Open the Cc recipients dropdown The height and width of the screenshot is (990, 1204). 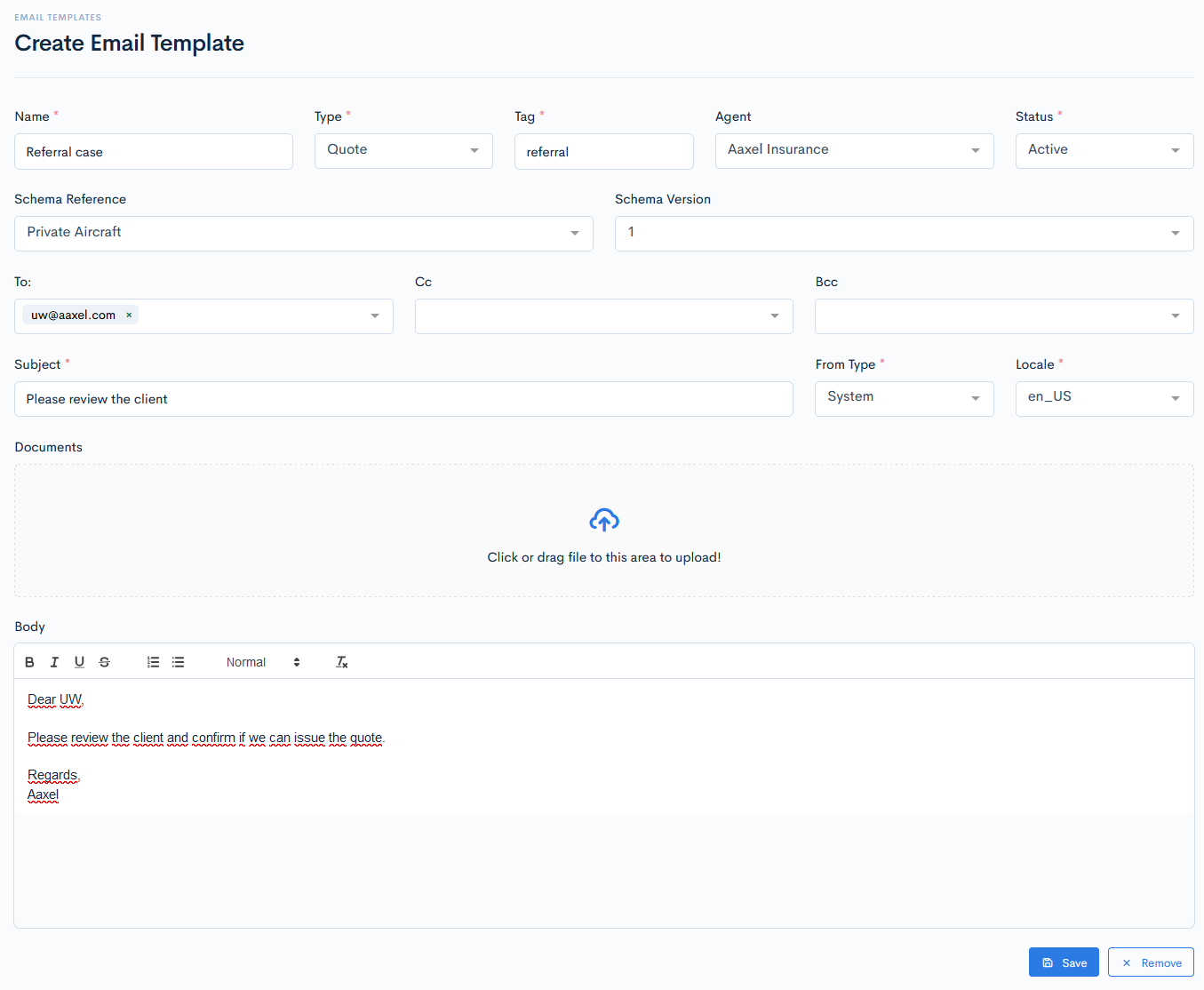(603, 316)
